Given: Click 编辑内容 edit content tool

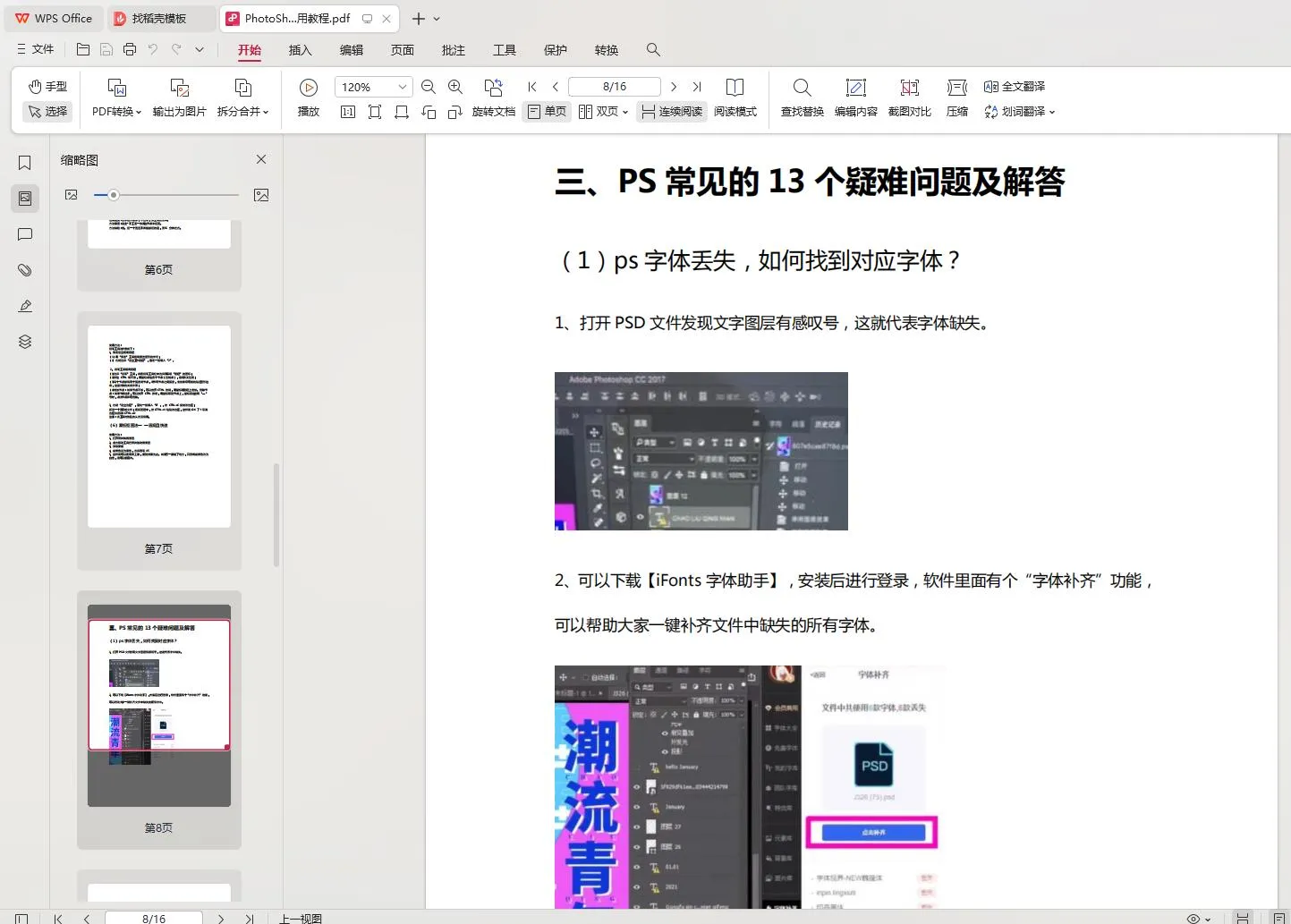Looking at the screenshot, I should point(856,97).
